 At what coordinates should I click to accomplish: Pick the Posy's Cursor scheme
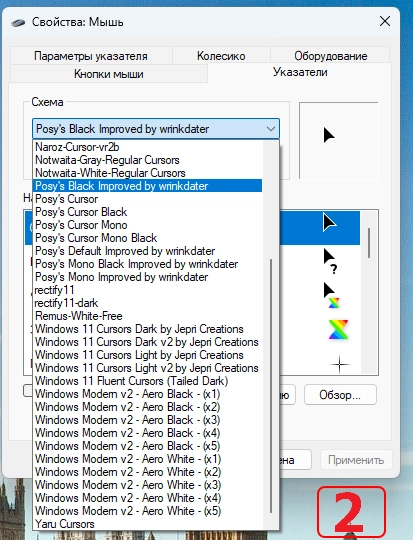[147, 199]
